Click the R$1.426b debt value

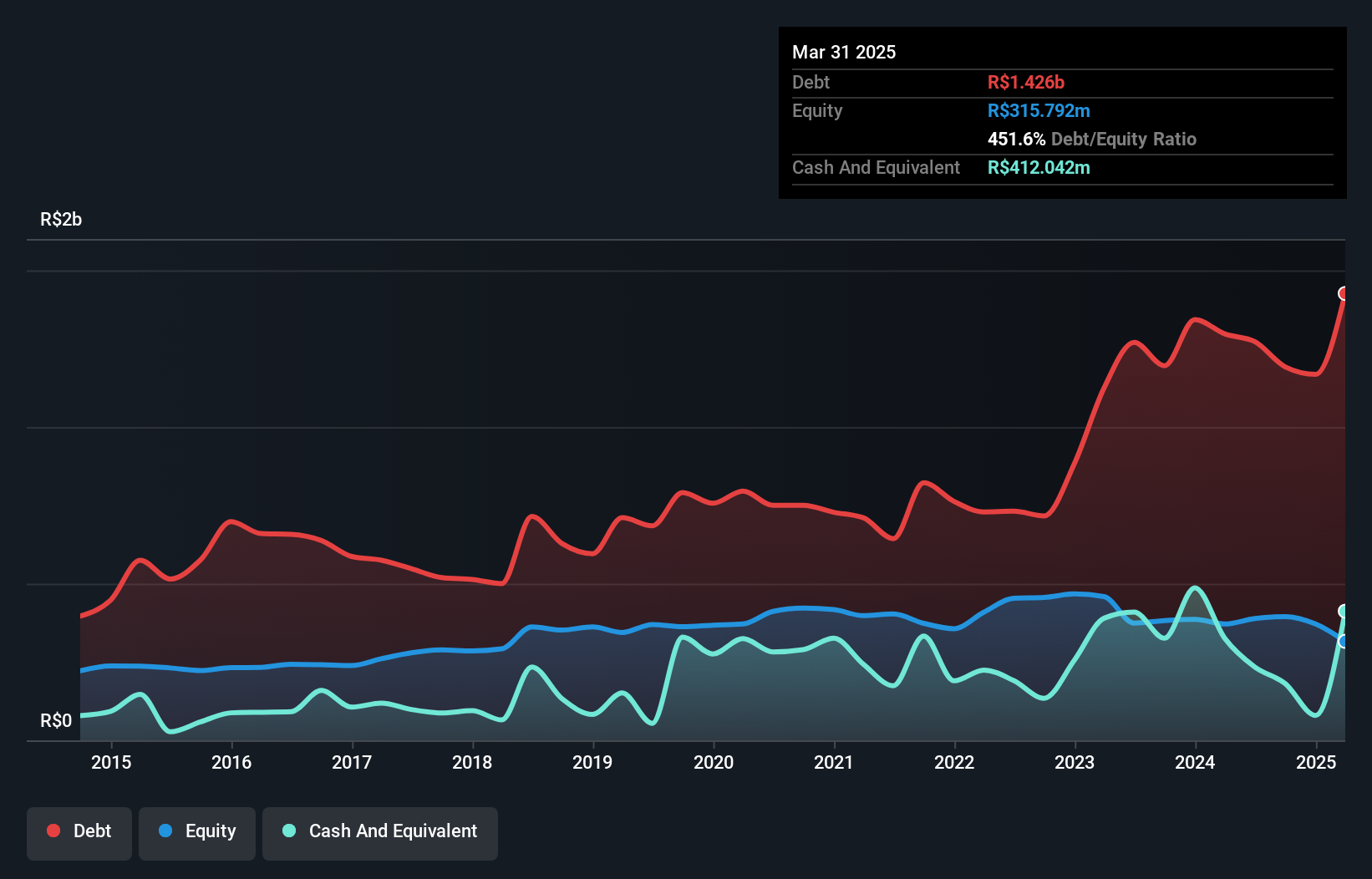tap(1026, 82)
